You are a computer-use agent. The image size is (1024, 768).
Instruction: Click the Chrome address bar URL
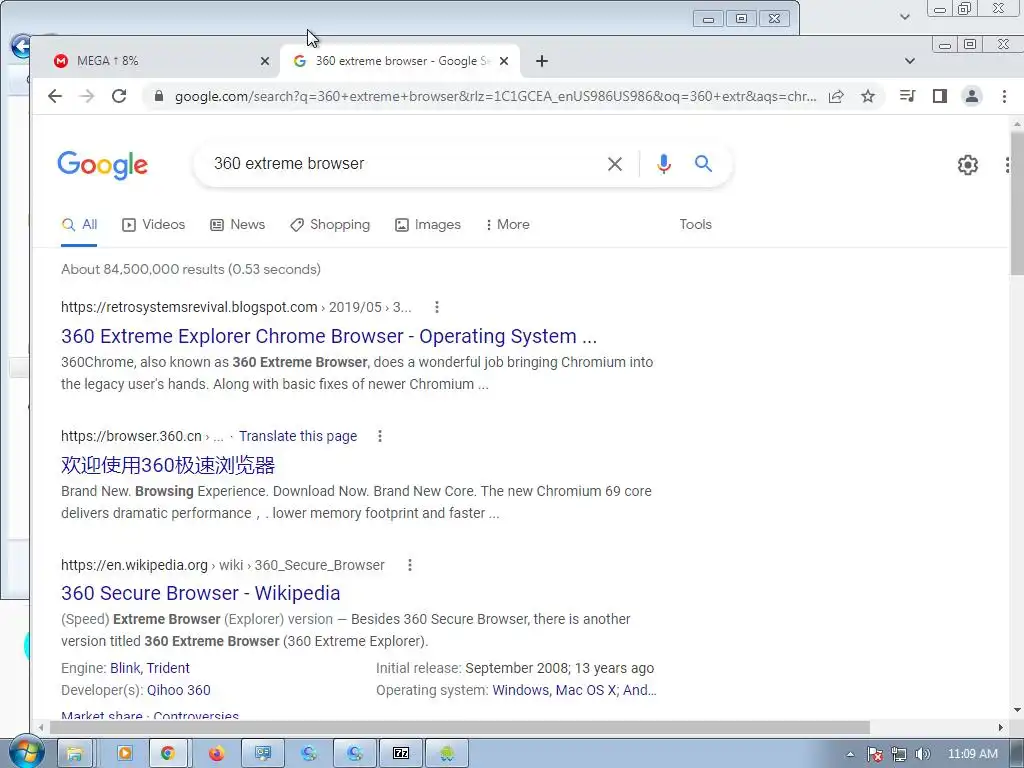495,97
